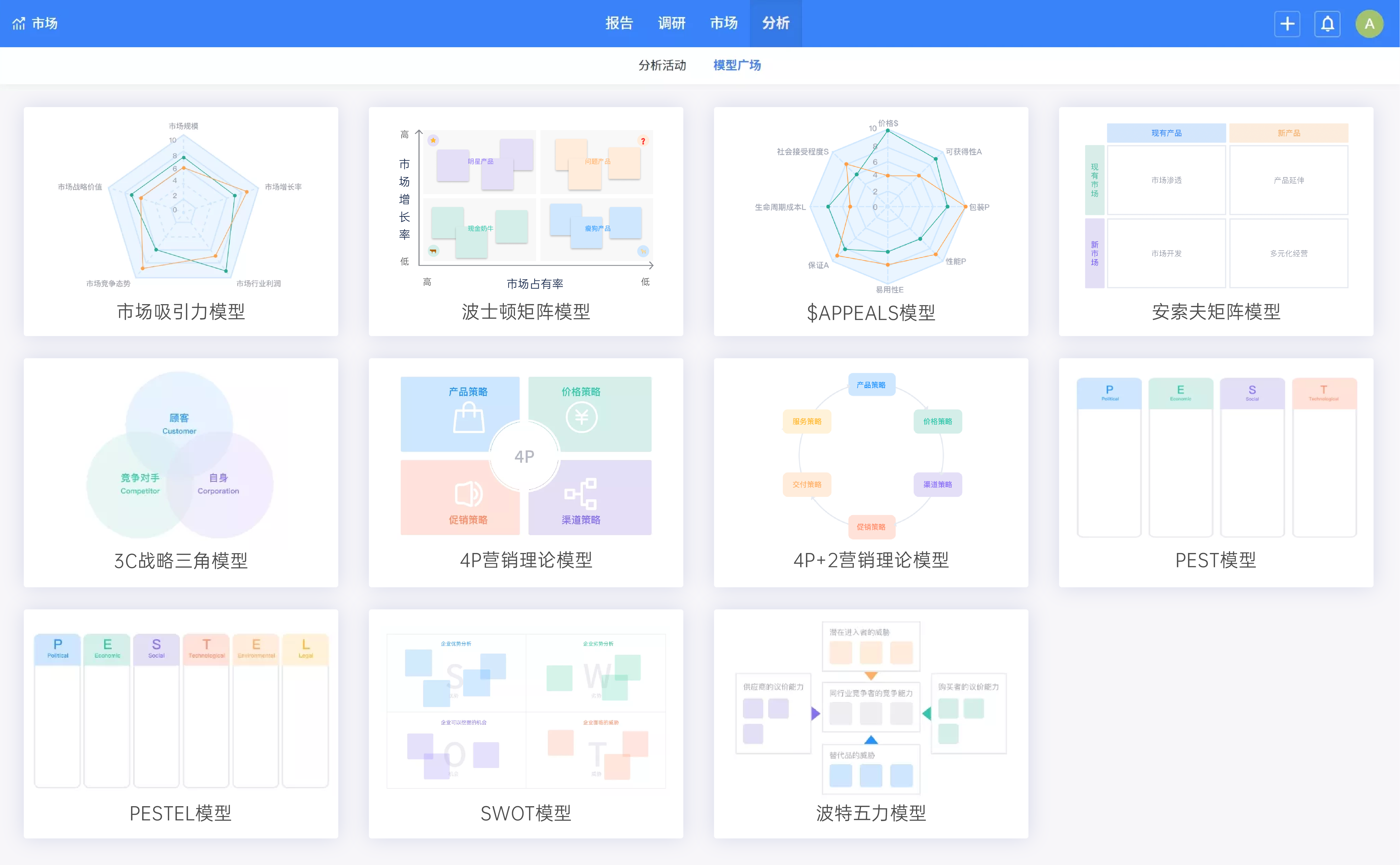This screenshot has height=865, width=1400.
Task: Click the 4P circle in 4P营销理论模型
Action: (x=525, y=456)
